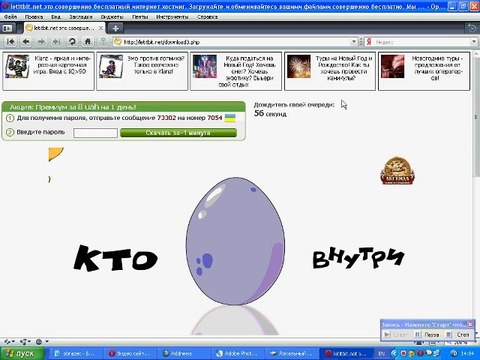Go back with the Back arrow
This screenshot has width=480, height=360.
tap(26, 42)
